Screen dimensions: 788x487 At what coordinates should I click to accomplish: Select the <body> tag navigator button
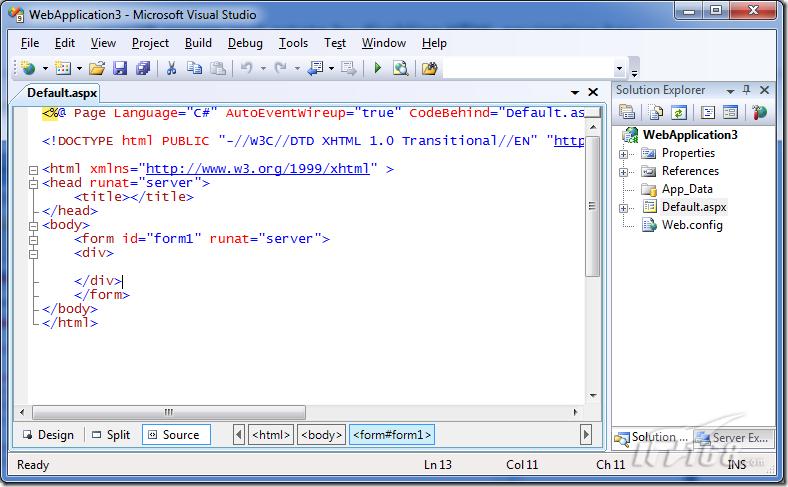click(x=322, y=435)
